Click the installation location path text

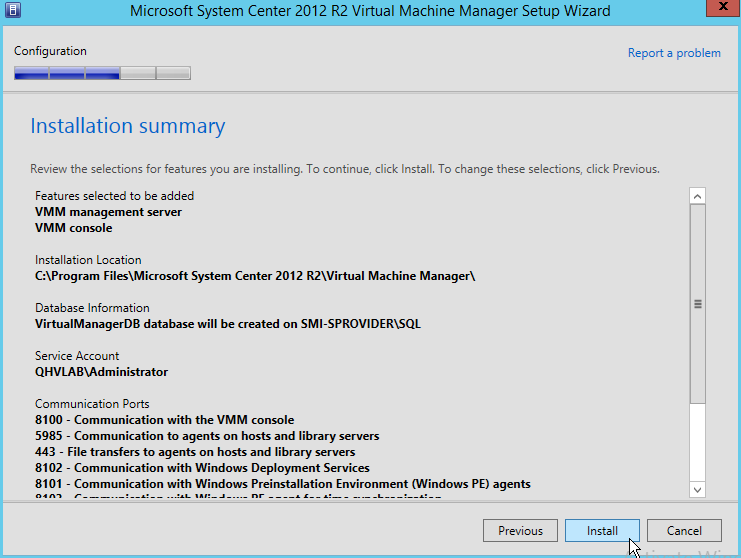click(254, 276)
